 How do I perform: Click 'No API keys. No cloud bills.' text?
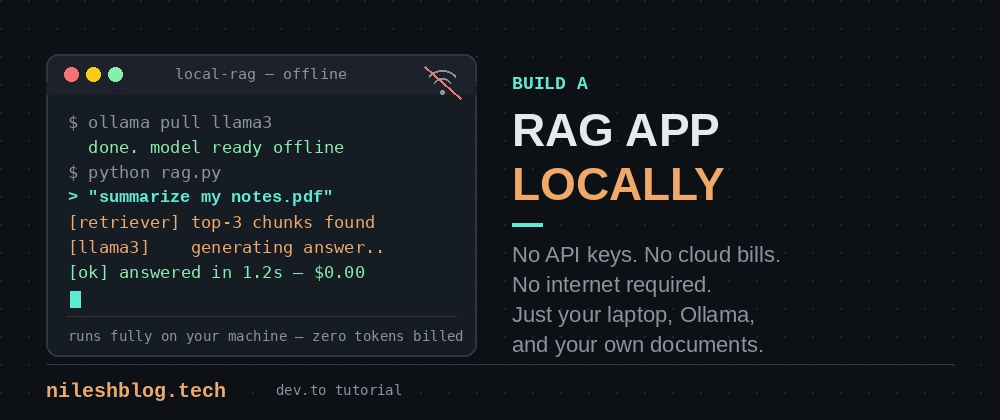pos(646,255)
